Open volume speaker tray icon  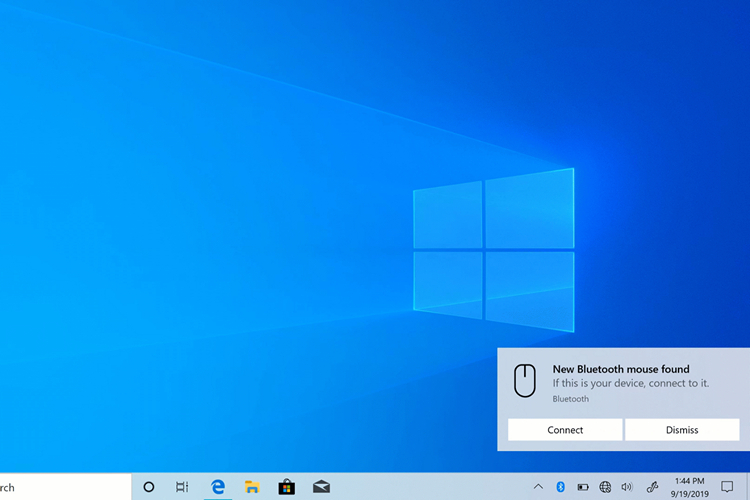[x=627, y=487]
